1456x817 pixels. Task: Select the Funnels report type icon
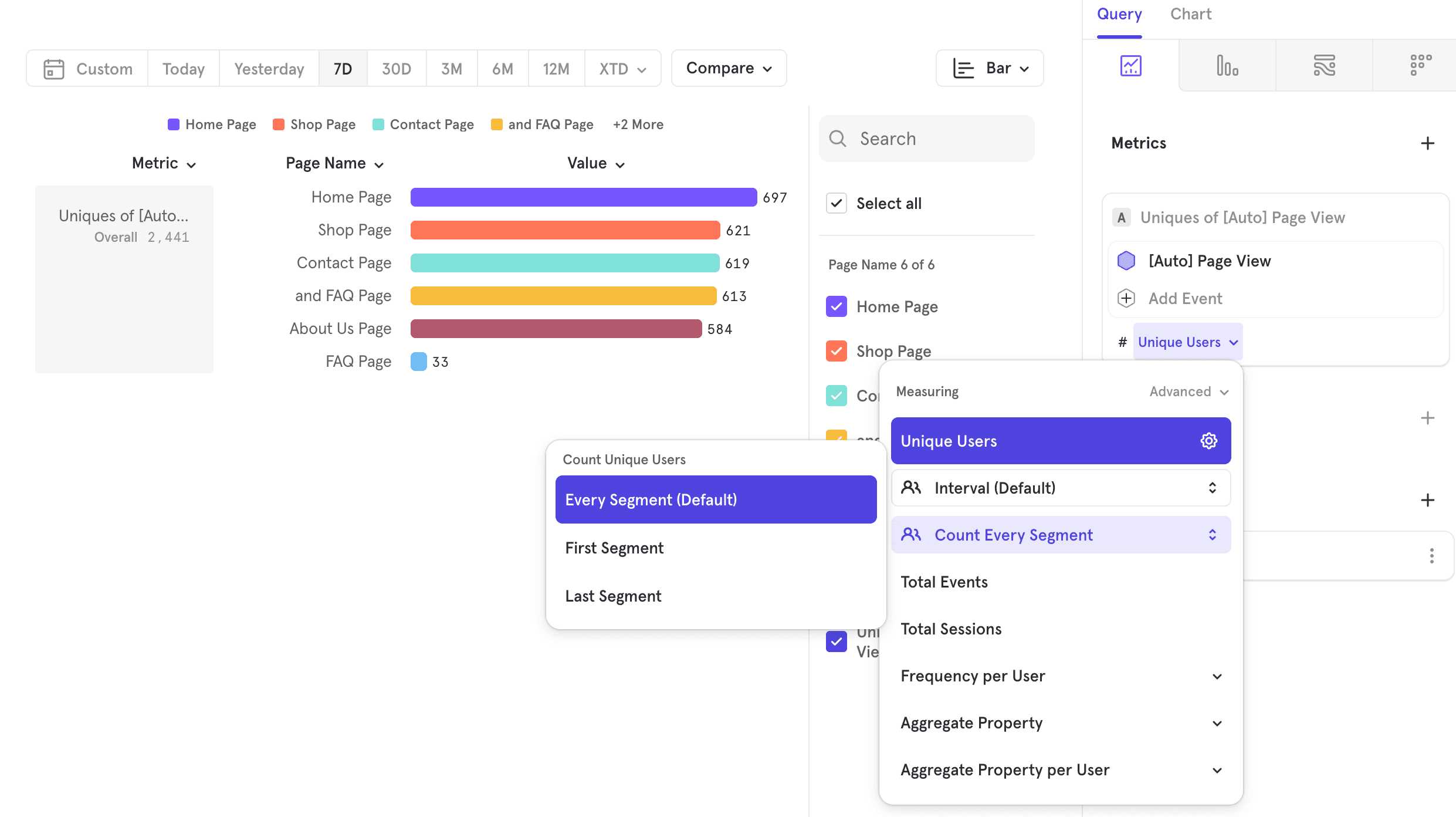click(1227, 66)
